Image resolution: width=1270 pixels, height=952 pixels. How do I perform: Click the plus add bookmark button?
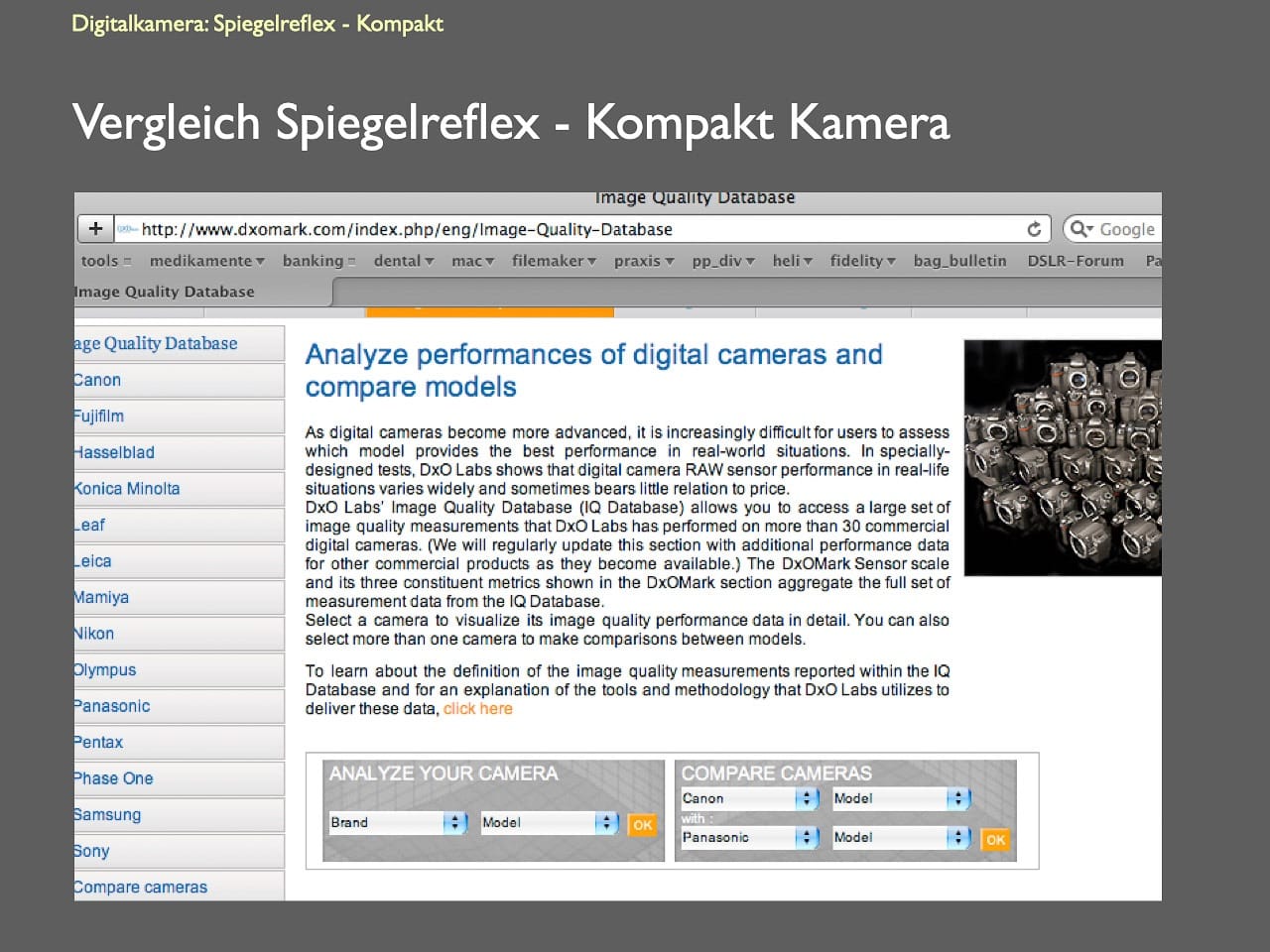[95, 229]
